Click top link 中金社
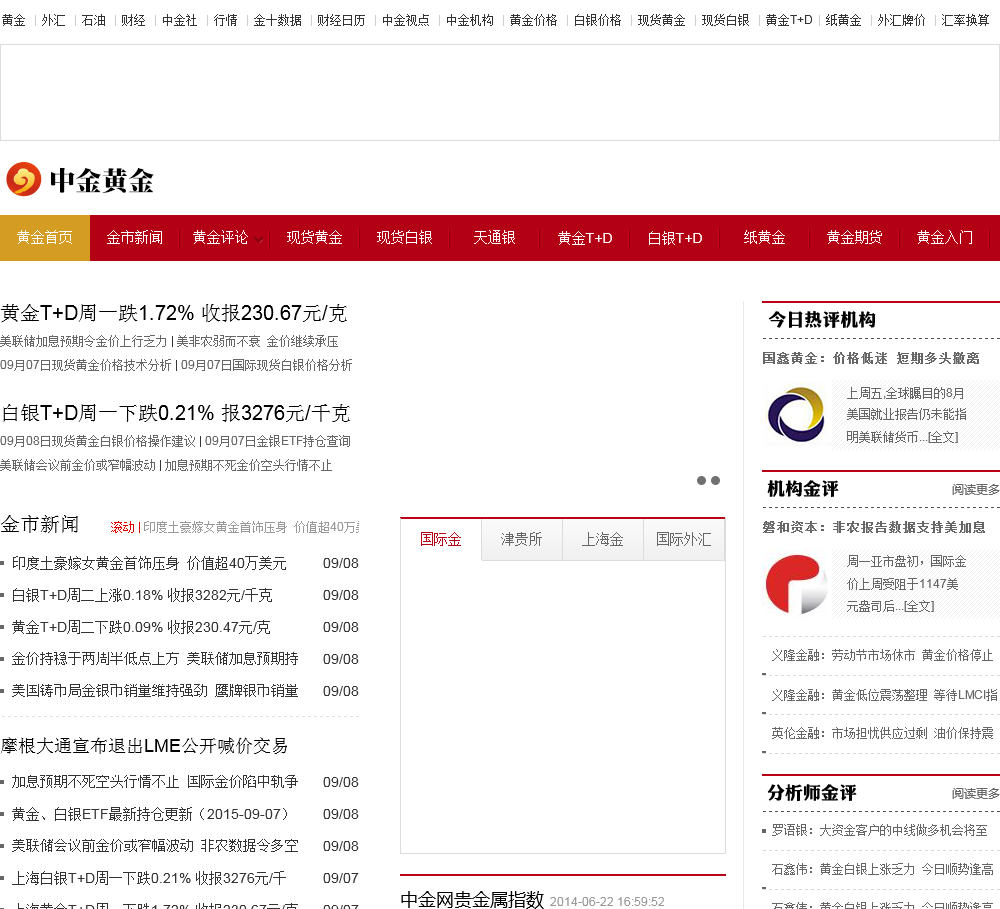1000x909 pixels. (180, 20)
